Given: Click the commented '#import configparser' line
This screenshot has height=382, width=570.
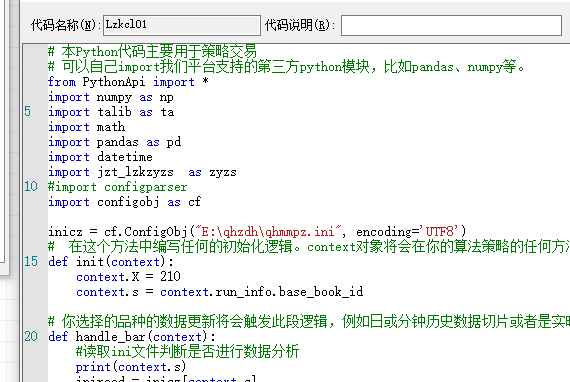Looking at the screenshot, I should click(117, 187).
